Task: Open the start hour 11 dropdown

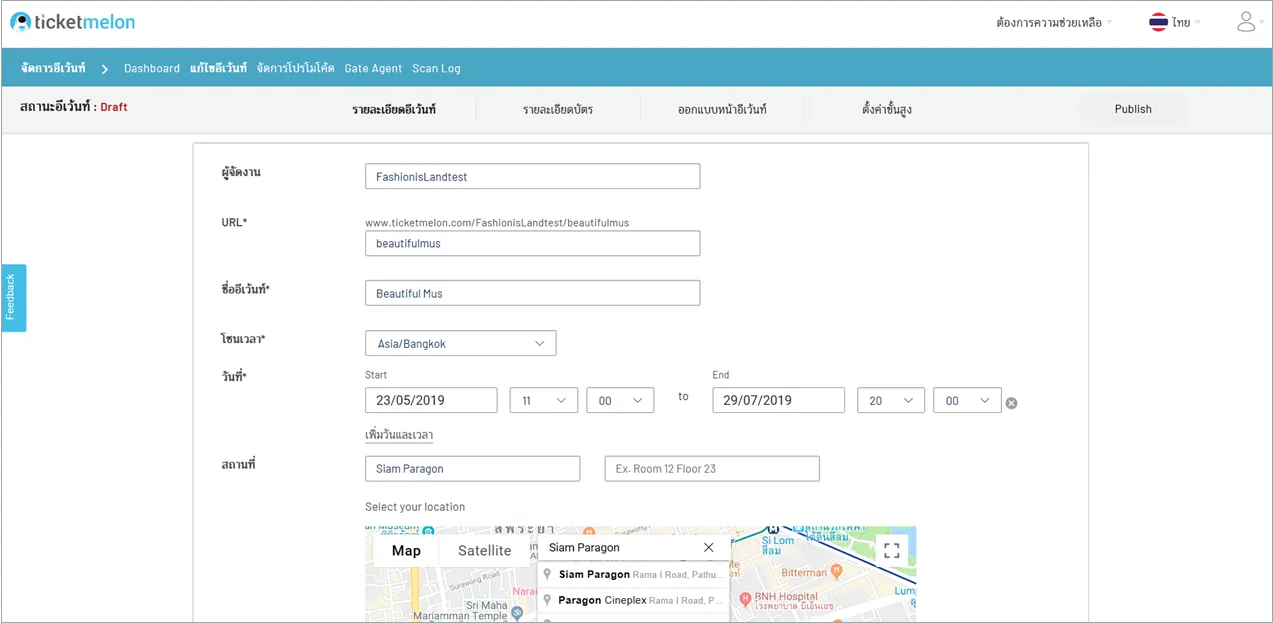Action: tap(543, 400)
